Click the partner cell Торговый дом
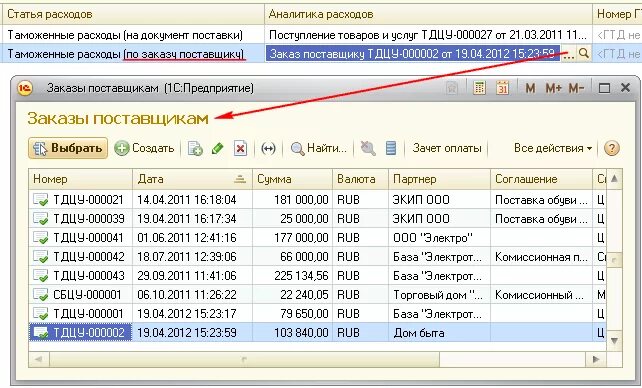Viewport: 642px width, 388px height. coord(439,295)
